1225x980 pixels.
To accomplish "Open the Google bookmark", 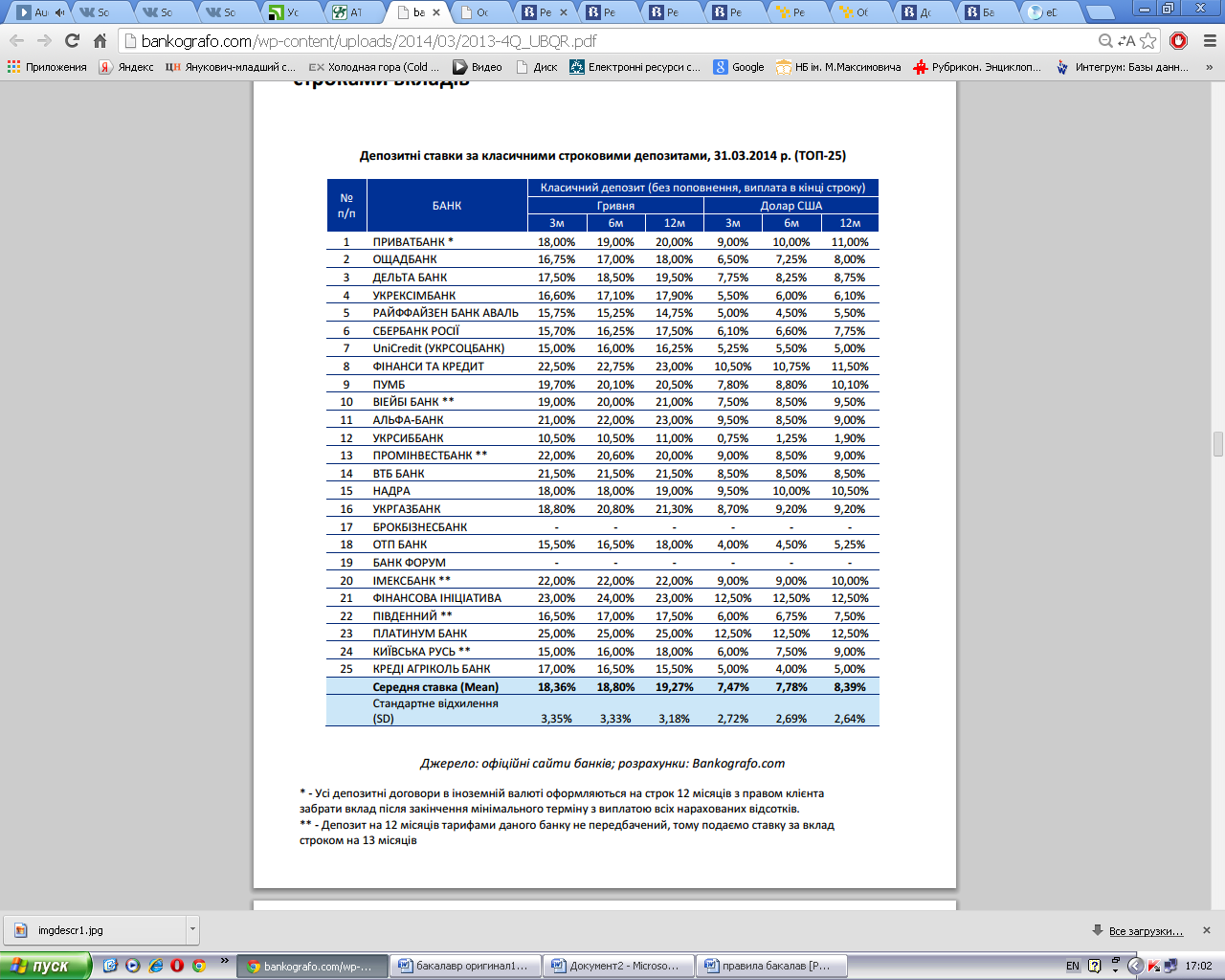I will coord(739,67).
